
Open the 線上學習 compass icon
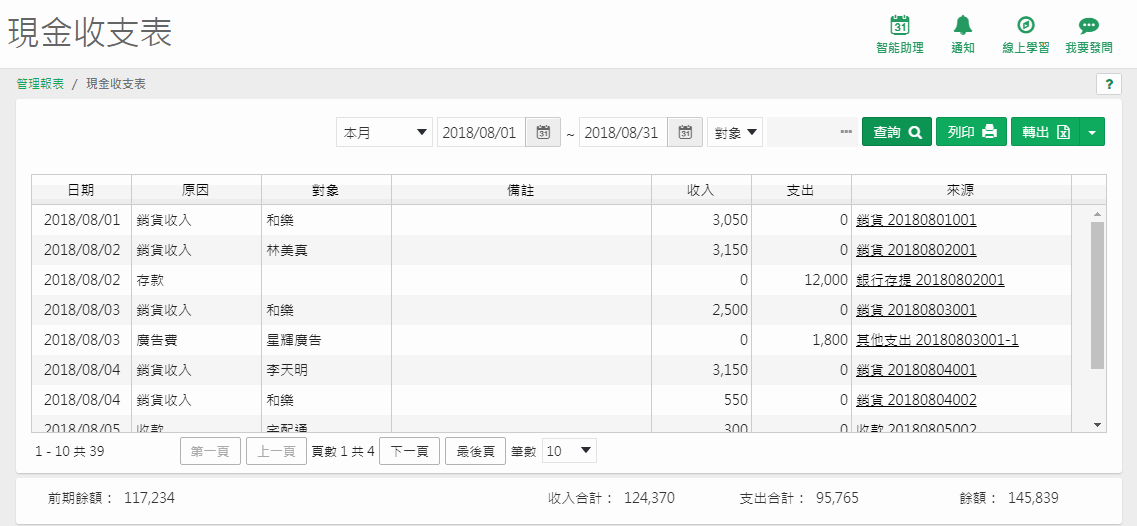click(1025, 25)
